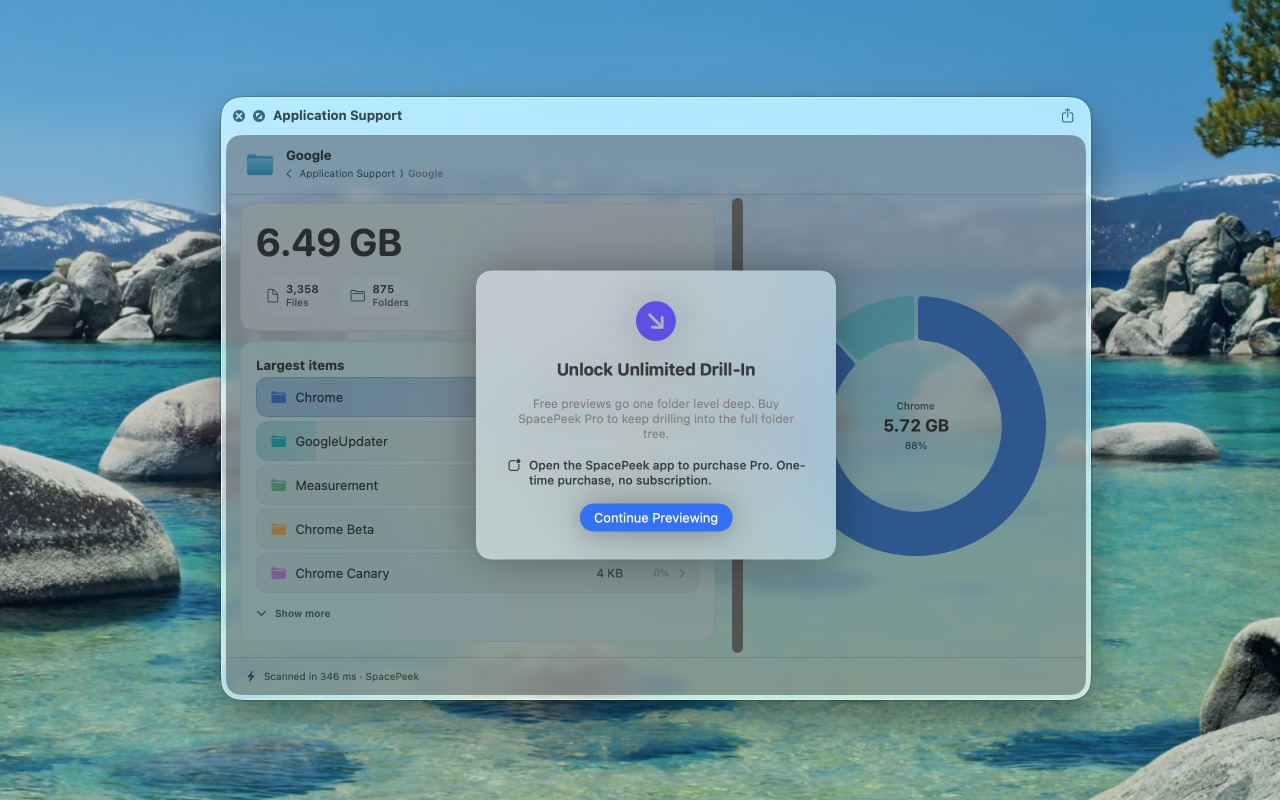Click Google in the breadcrumb path
1280x800 pixels.
click(425, 173)
